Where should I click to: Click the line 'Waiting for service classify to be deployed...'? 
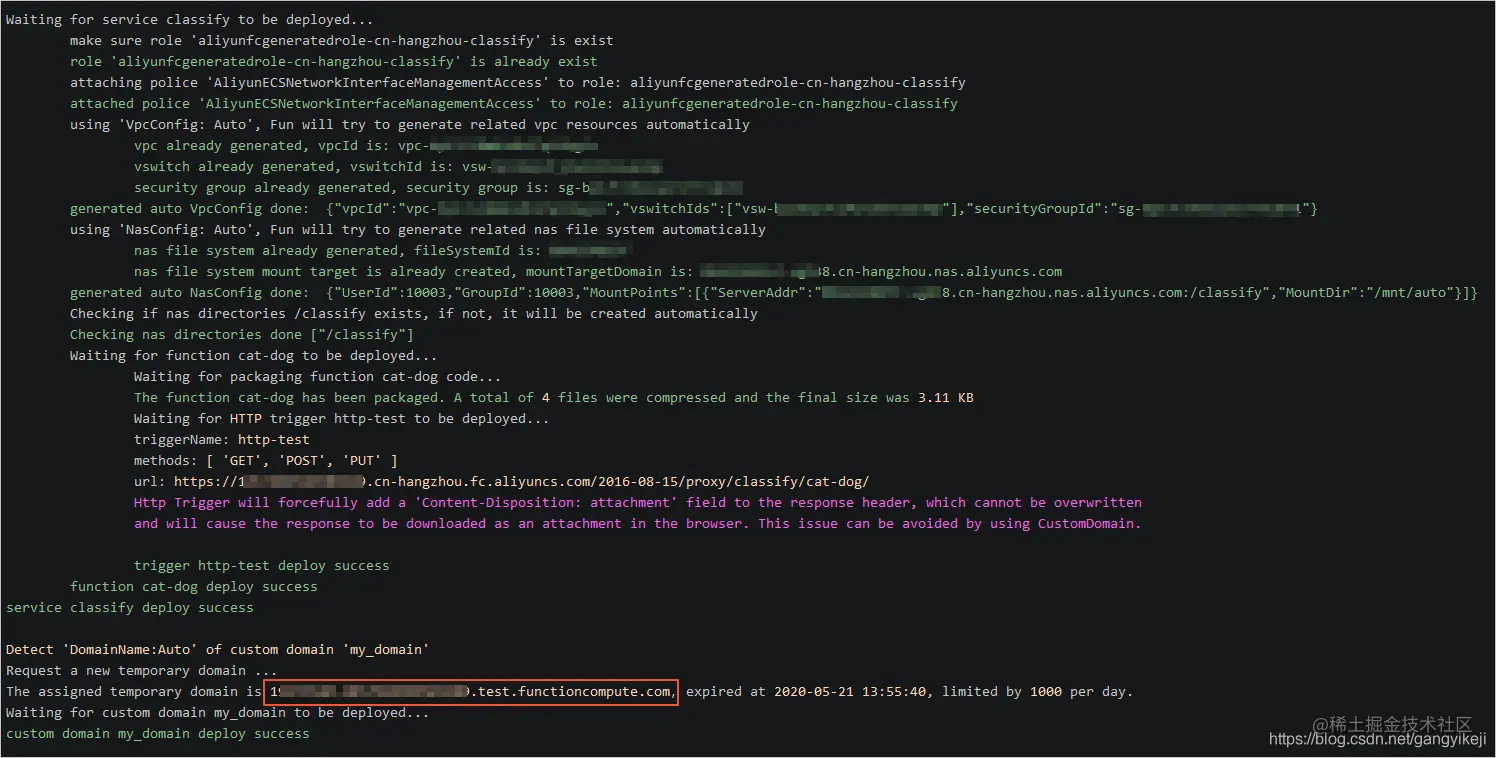point(190,20)
